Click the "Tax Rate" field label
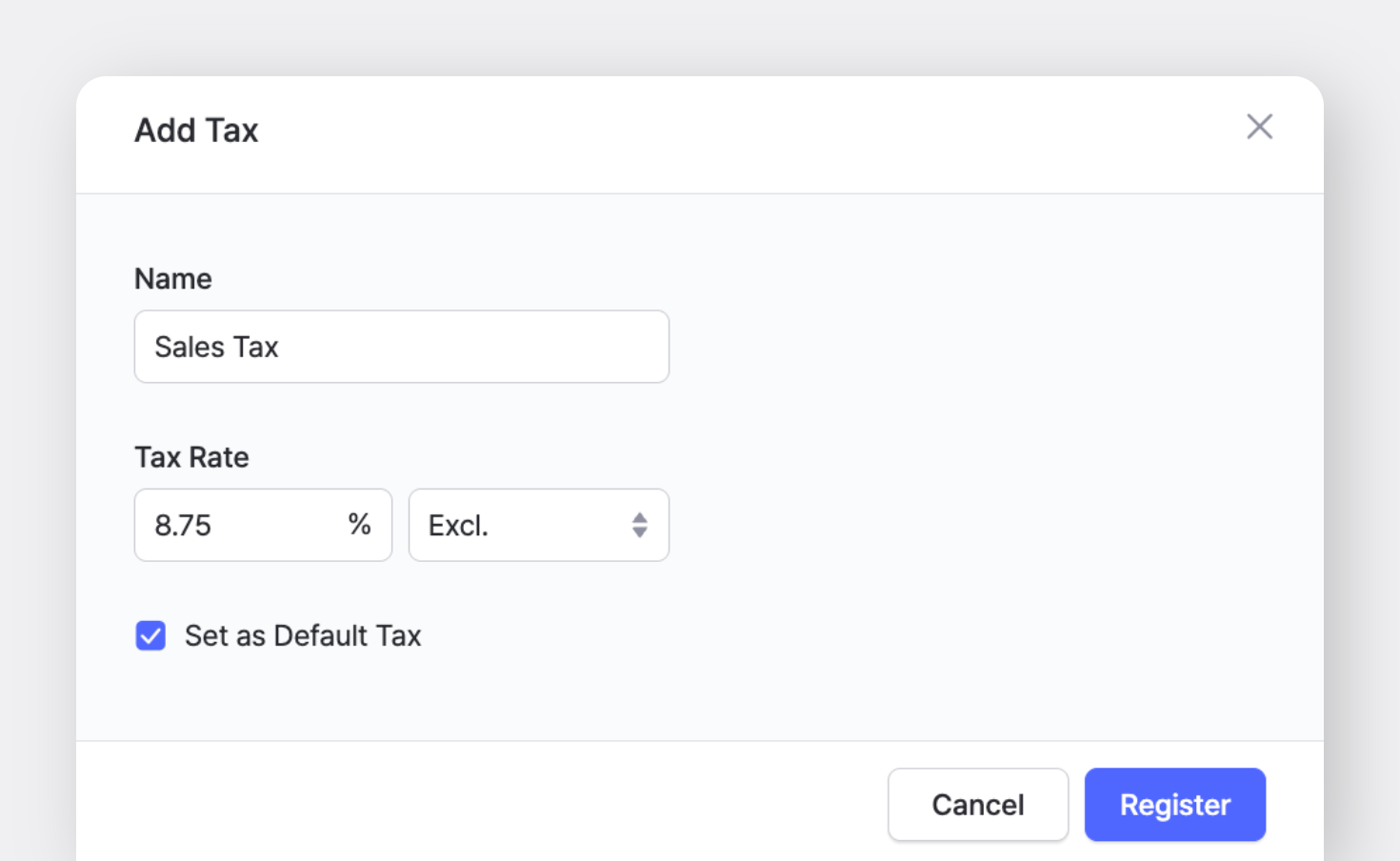This screenshot has width=1400, height=861. click(x=191, y=457)
